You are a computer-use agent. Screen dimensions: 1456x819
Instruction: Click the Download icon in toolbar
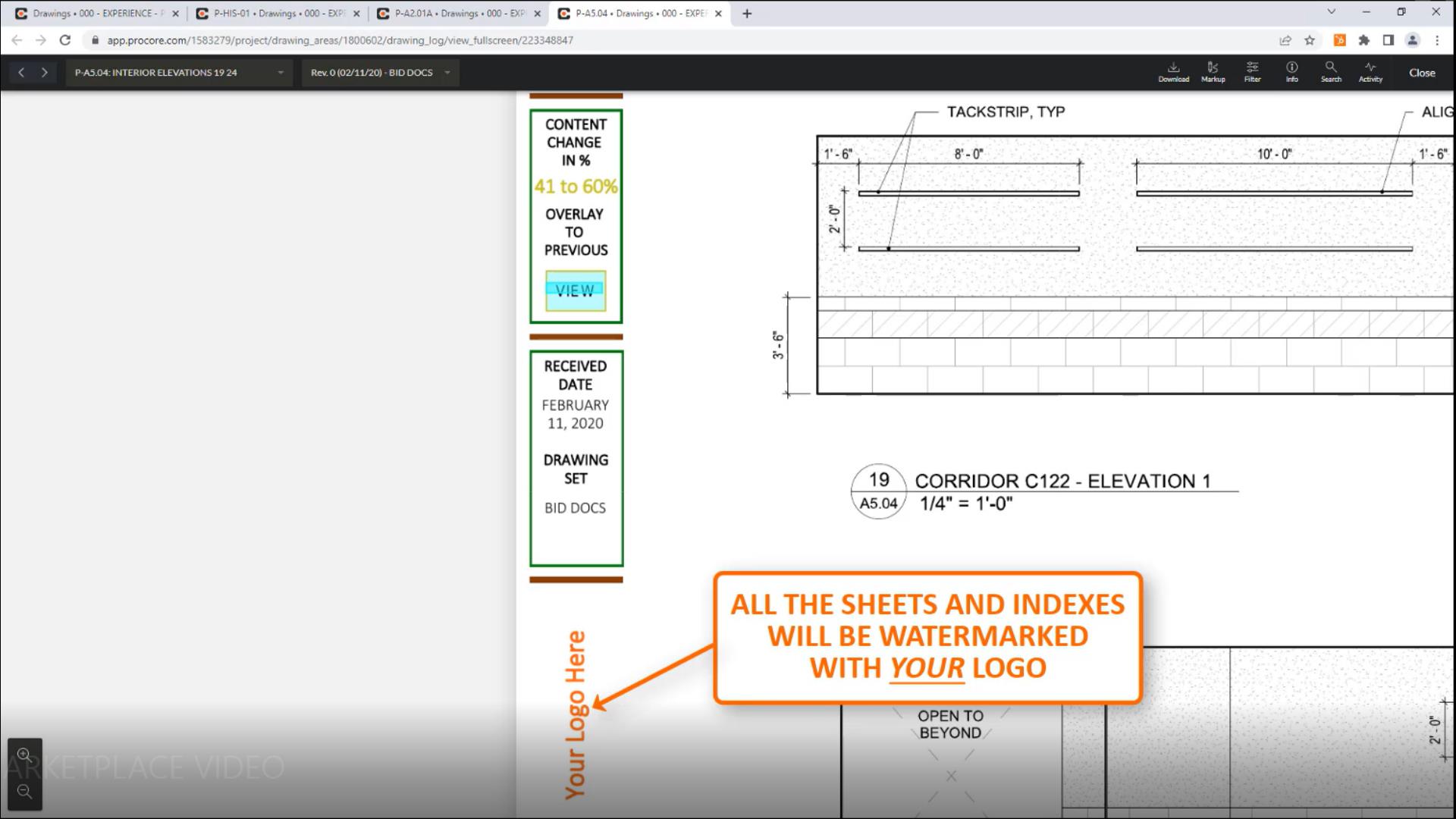pos(1173,71)
